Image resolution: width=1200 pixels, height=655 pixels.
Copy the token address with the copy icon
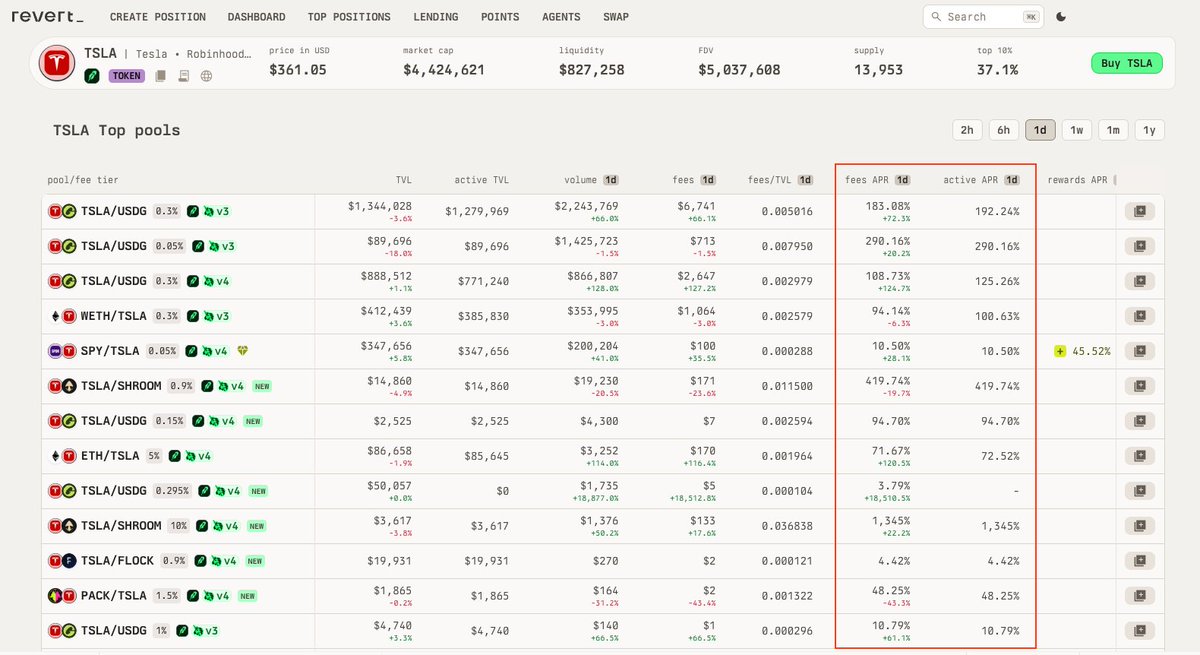(161, 75)
